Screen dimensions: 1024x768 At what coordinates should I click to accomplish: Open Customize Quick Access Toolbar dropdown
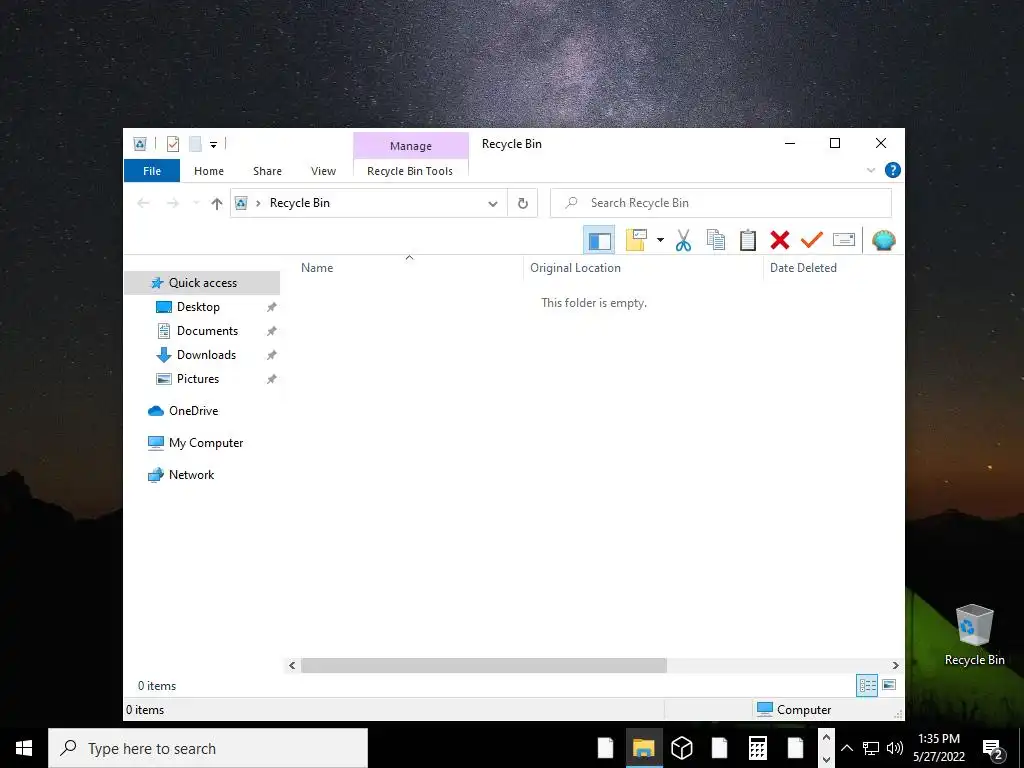(214, 144)
